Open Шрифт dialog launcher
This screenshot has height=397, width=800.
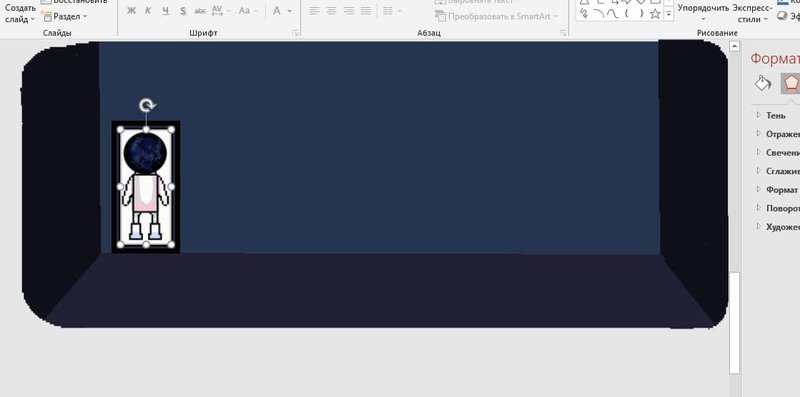pyautogui.click(x=295, y=33)
